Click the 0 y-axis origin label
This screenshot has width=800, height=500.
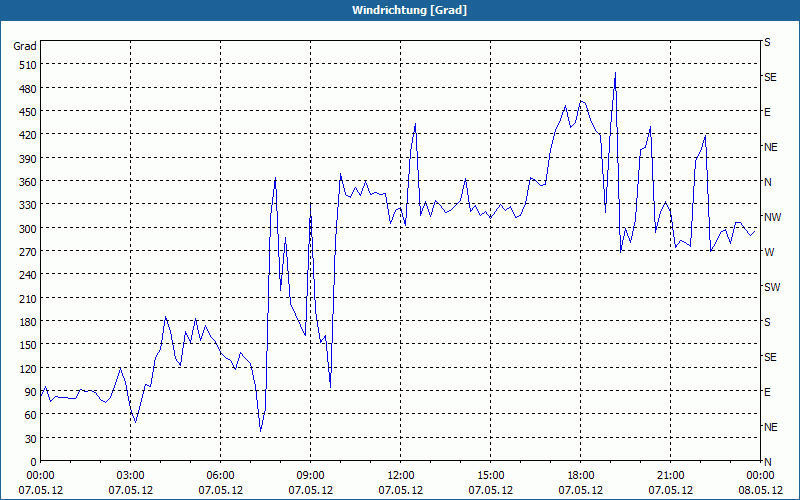pyautogui.click(x=34, y=462)
